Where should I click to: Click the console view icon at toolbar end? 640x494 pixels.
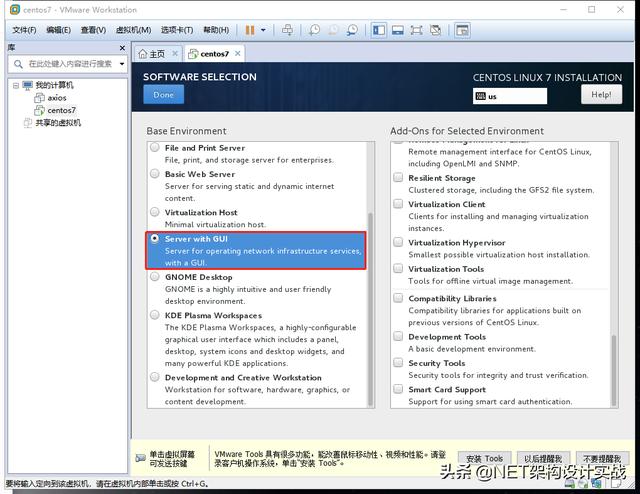point(462,30)
